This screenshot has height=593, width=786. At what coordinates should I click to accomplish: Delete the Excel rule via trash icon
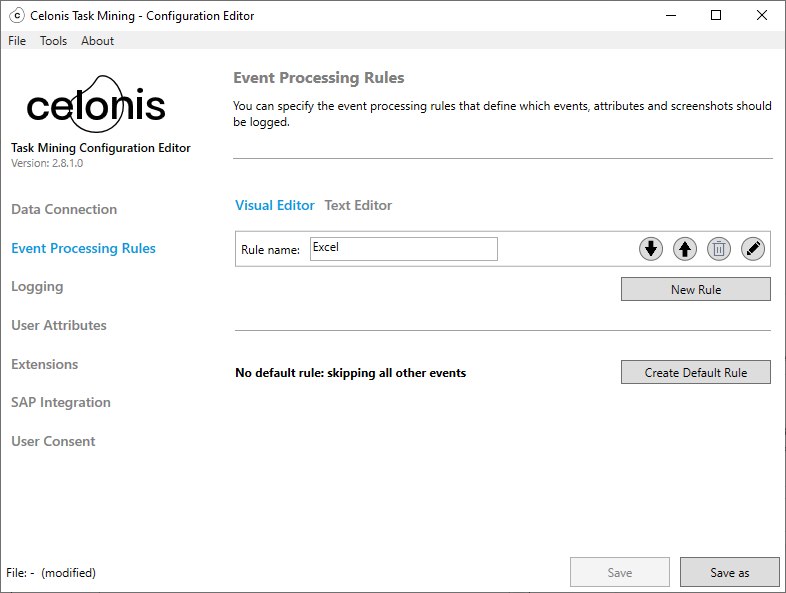pyautogui.click(x=719, y=249)
